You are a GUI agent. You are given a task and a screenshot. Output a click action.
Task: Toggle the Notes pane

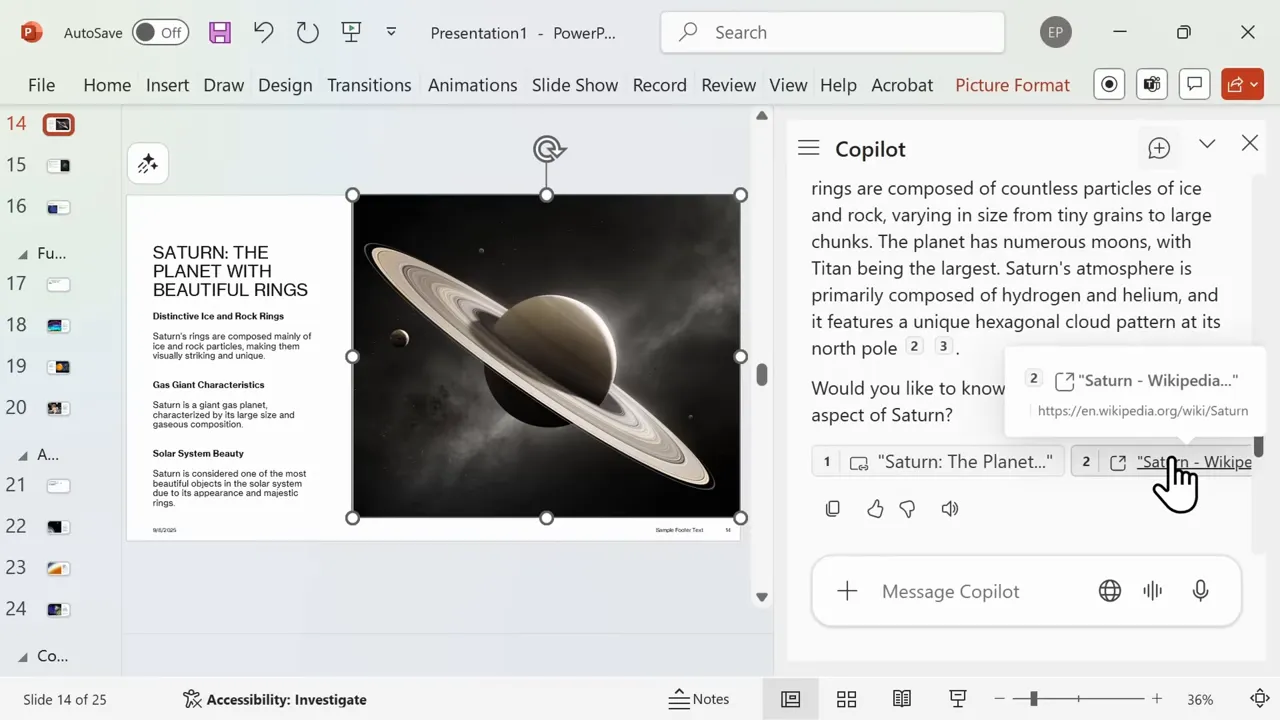(x=699, y=699)
